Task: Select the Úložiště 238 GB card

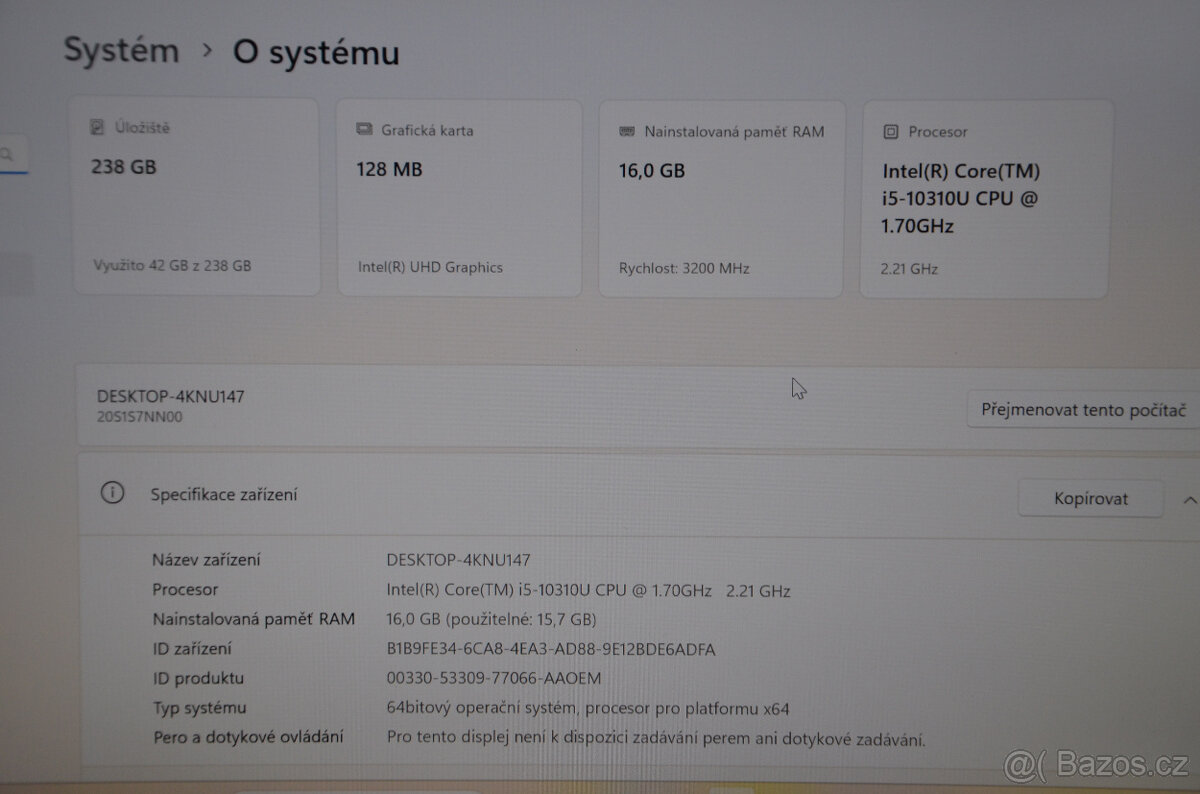Action: pyautogui.click(x=196, y=197)
